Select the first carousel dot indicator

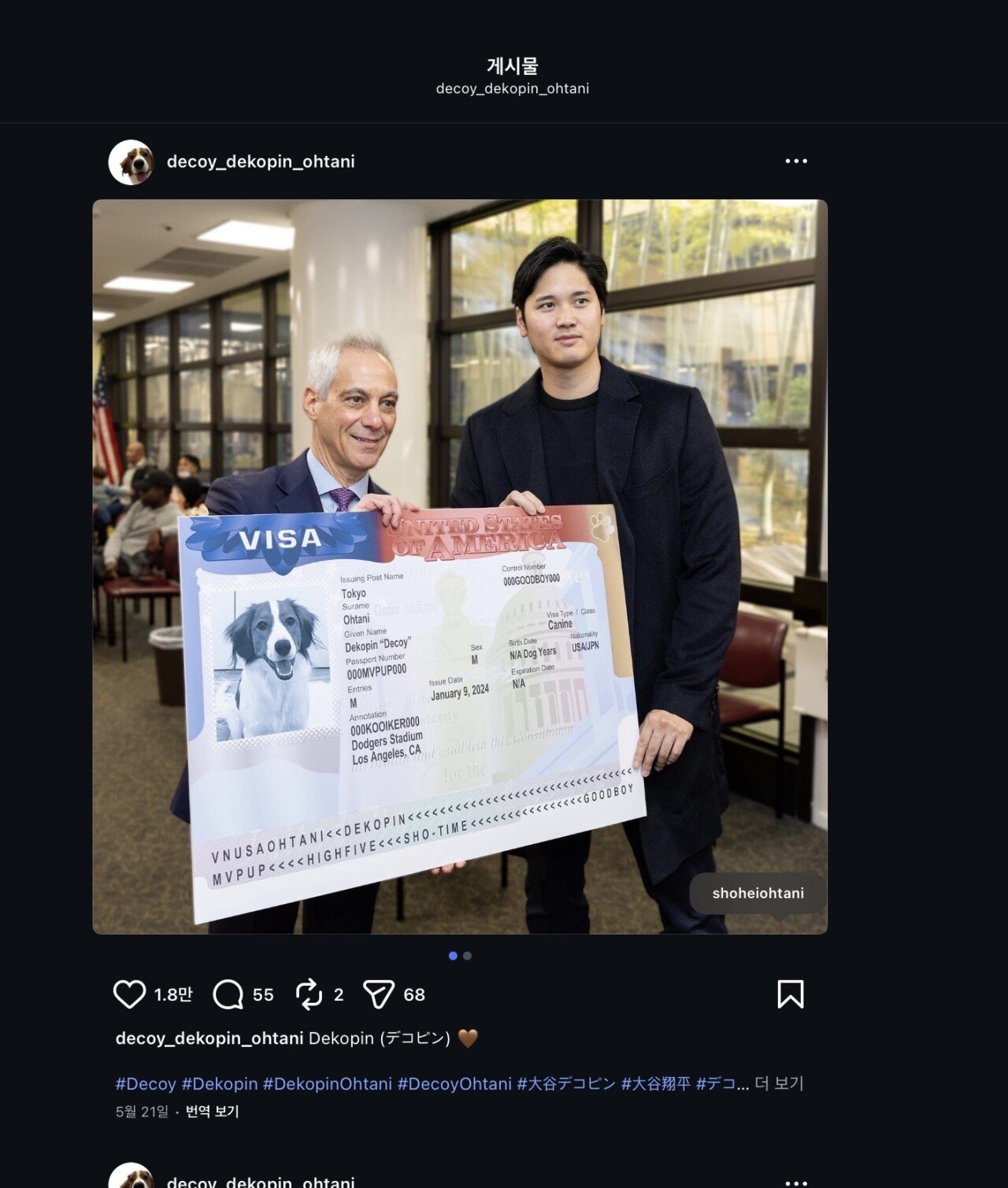(453, 956)
